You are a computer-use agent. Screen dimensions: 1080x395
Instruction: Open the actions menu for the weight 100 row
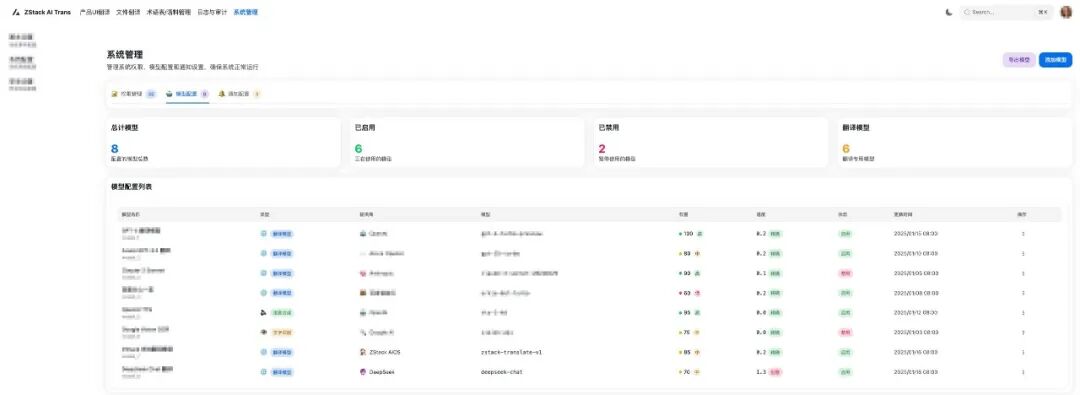pos(1023,234)
